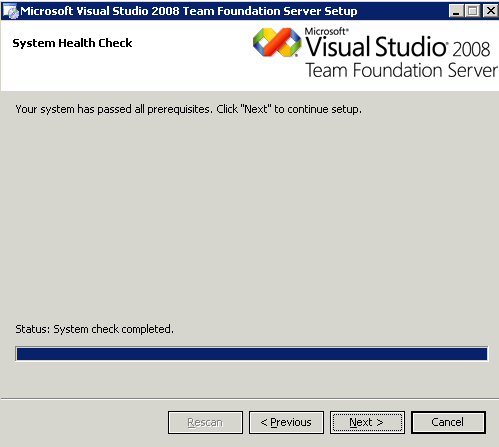Click the window title bar text
The image size is (499, 447).
[189, 11]
